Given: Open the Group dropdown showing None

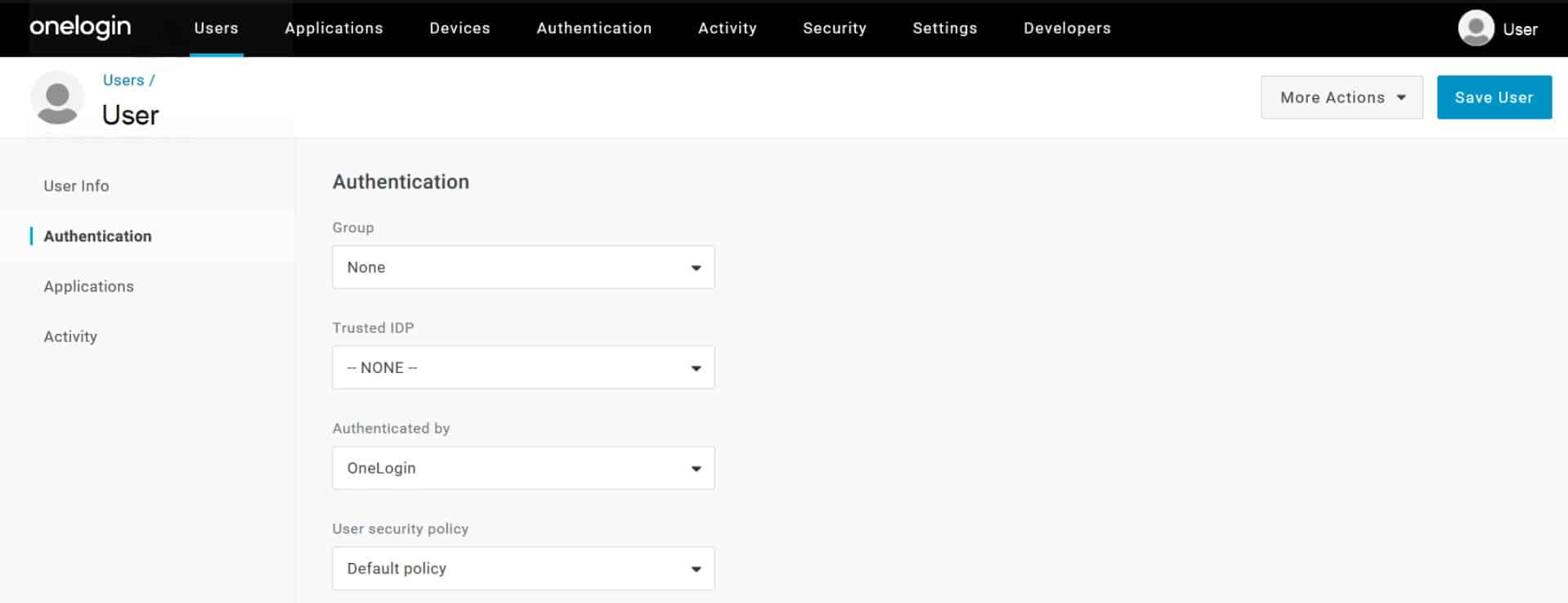Looking at the screenshot, I should [523, 268].
